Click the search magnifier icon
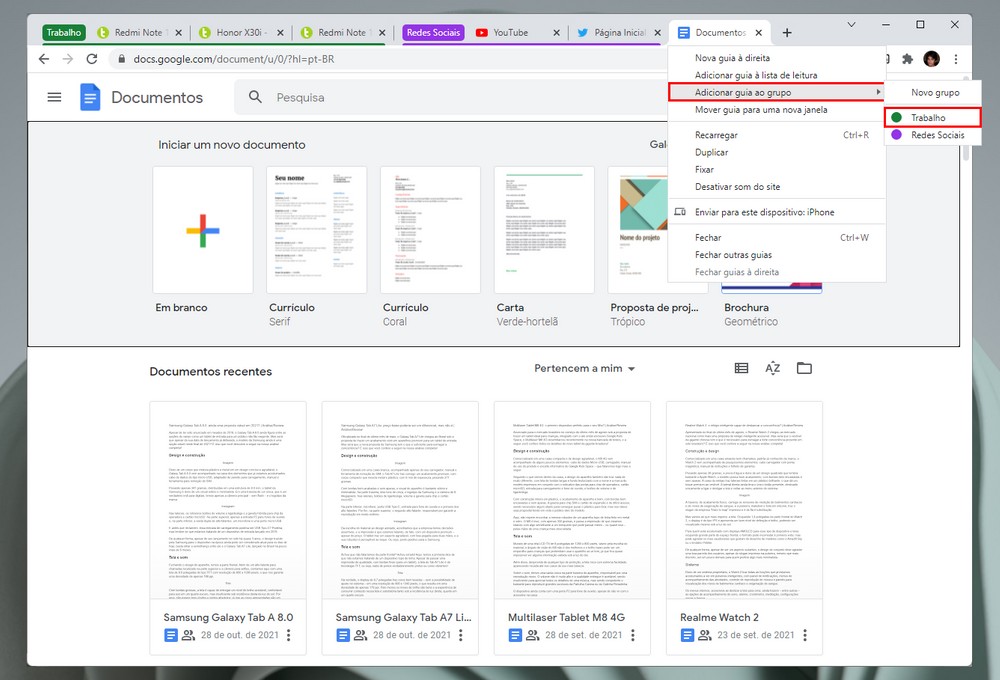1000x680 pixels. [255, 97]
